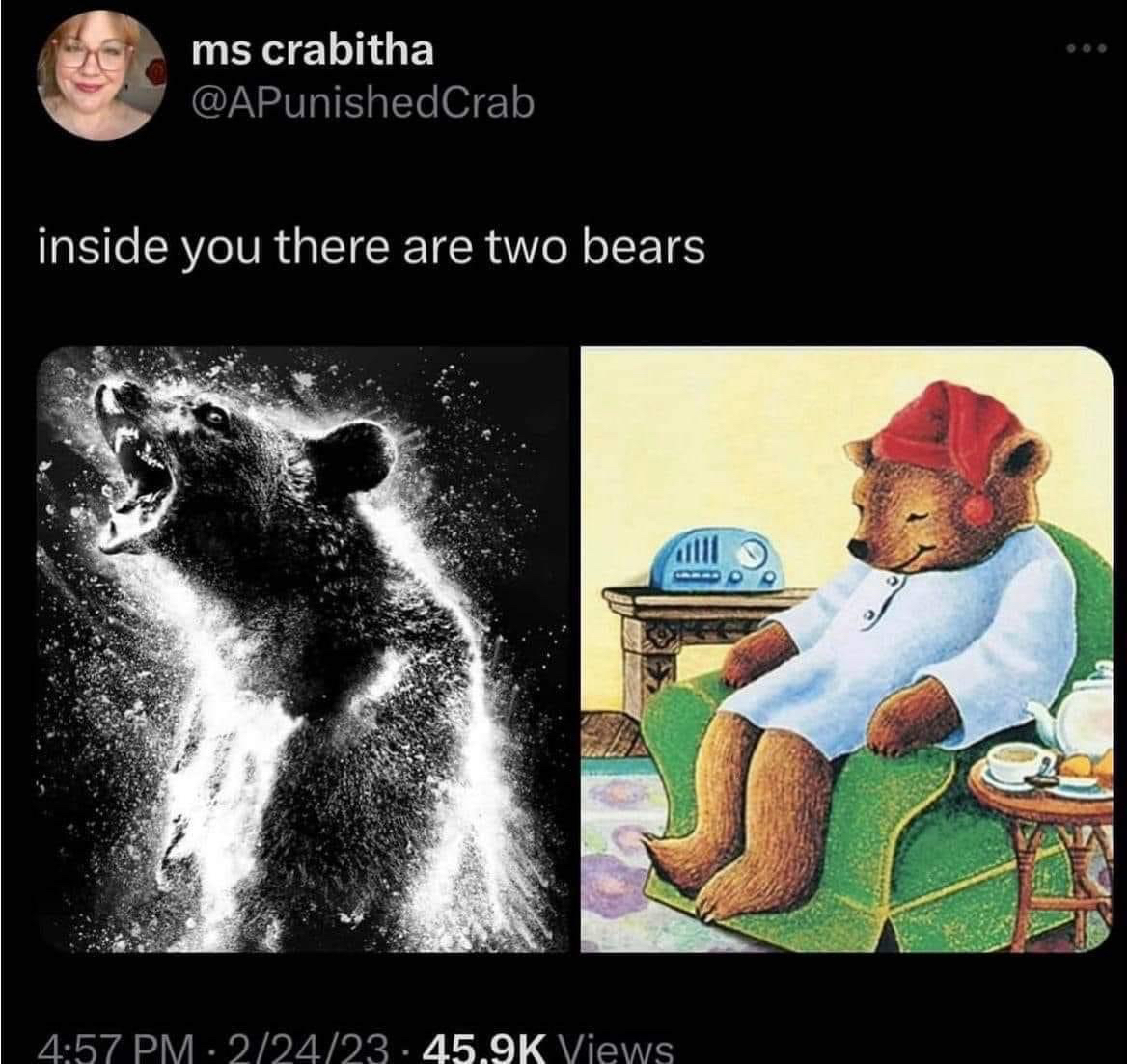Click the 45.9K Views counter
This screenshot has height=1064, width=1128.
tap(549, 1048)
